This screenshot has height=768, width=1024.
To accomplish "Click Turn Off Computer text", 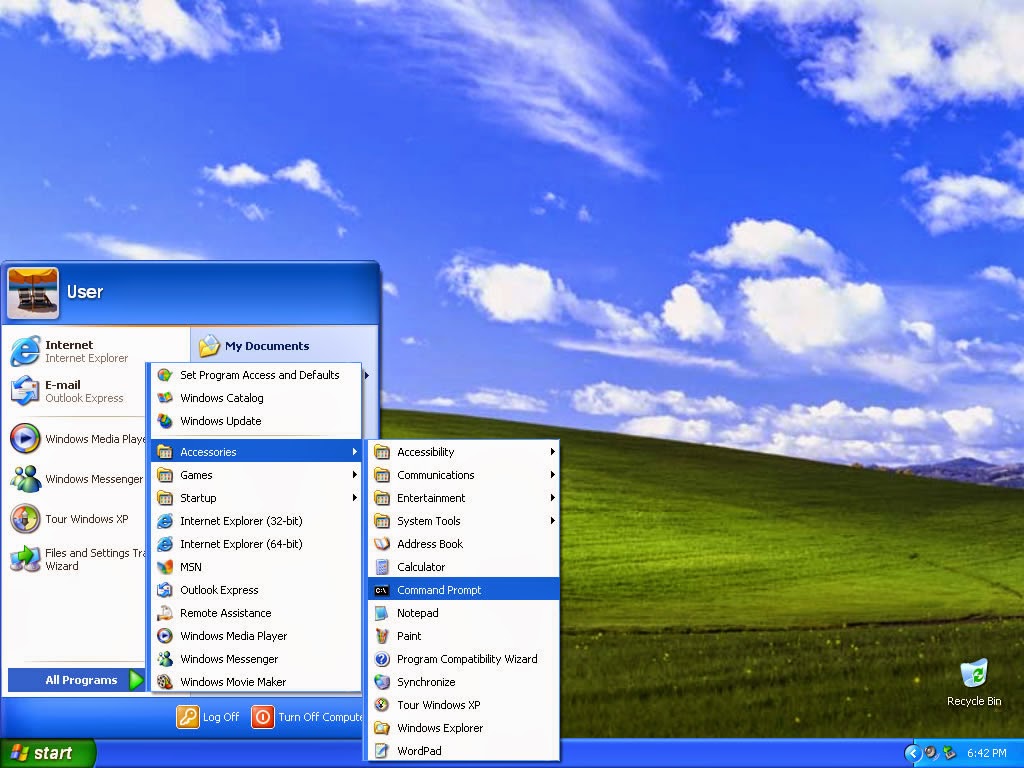I will 320,717.
